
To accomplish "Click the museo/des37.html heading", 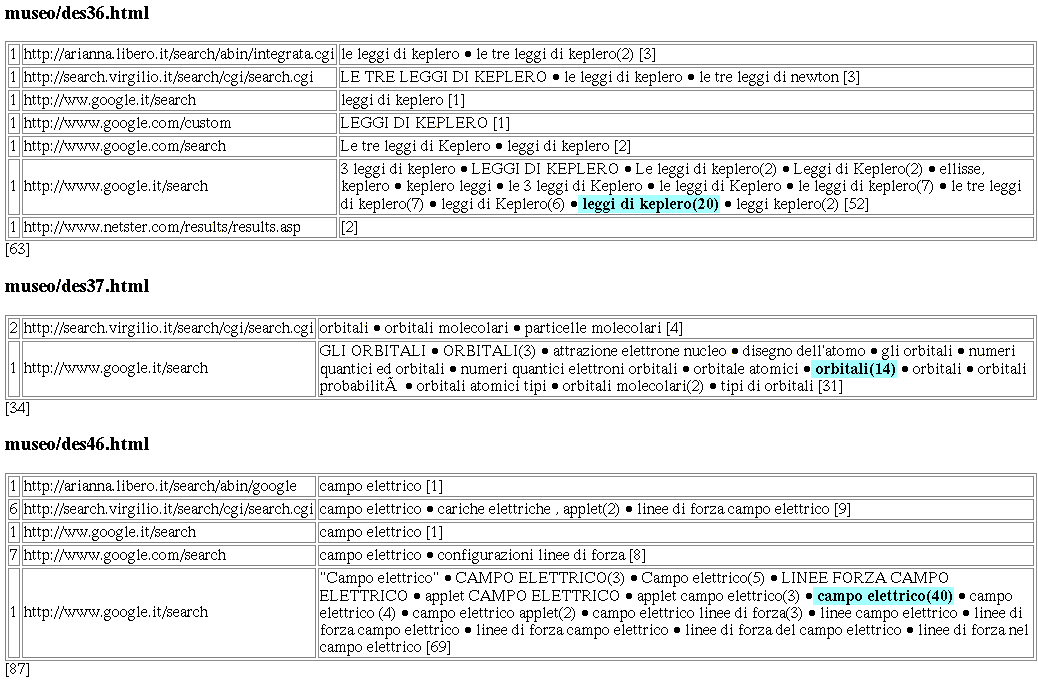I will 77,286.
